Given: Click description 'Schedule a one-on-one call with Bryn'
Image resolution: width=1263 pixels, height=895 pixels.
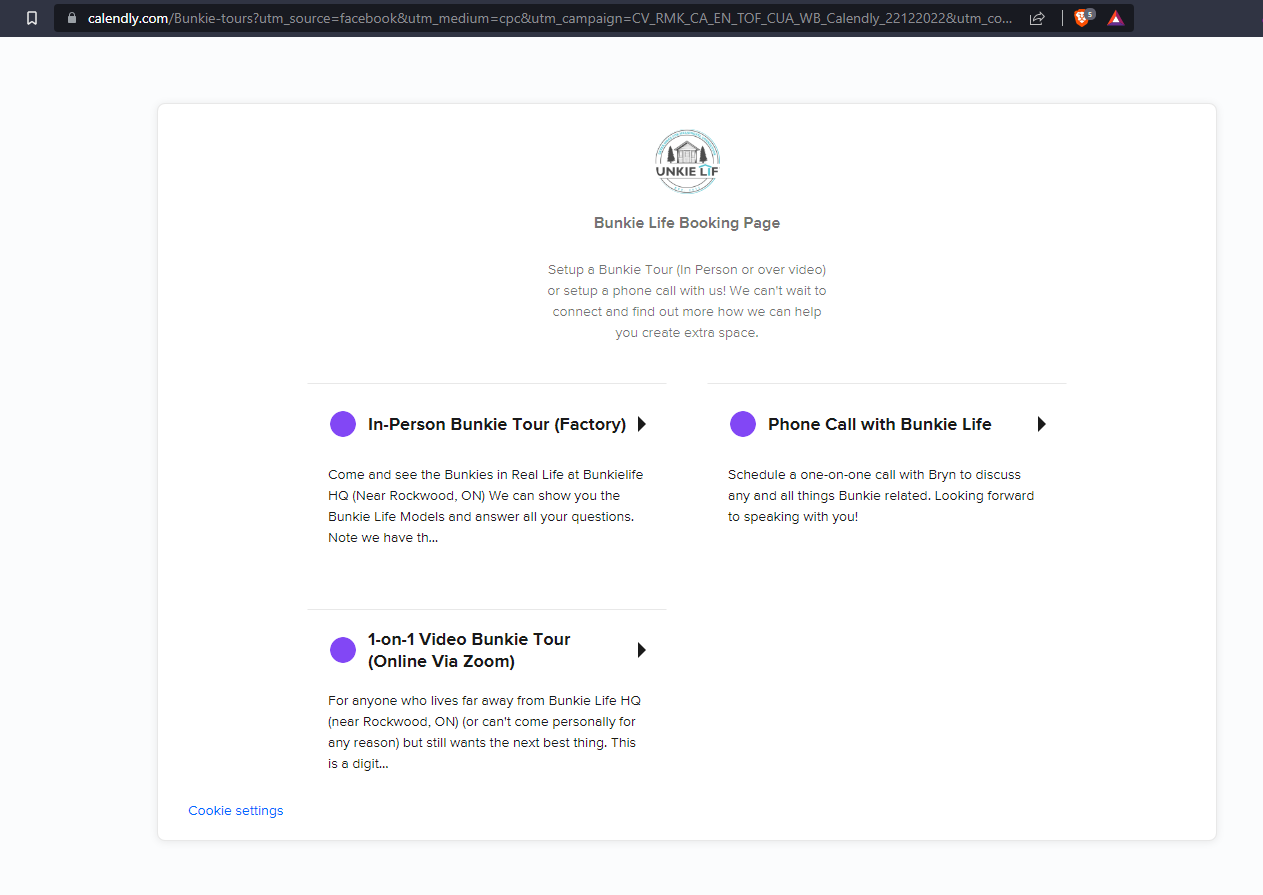Looking at the screenshot, I should click(881, 496).
